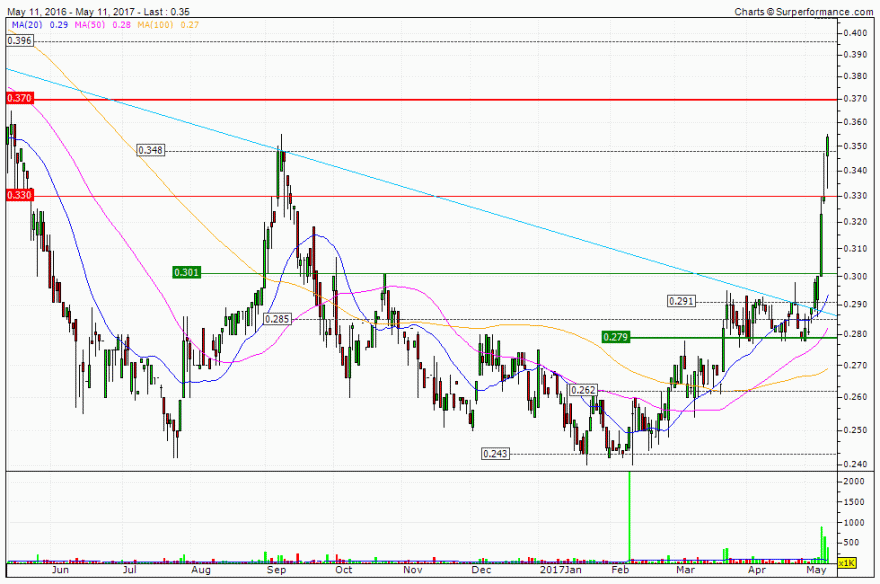This screenshot has width=880, height=584.
Task: Click the 0.291 price label box
Action: coord(681,302)
